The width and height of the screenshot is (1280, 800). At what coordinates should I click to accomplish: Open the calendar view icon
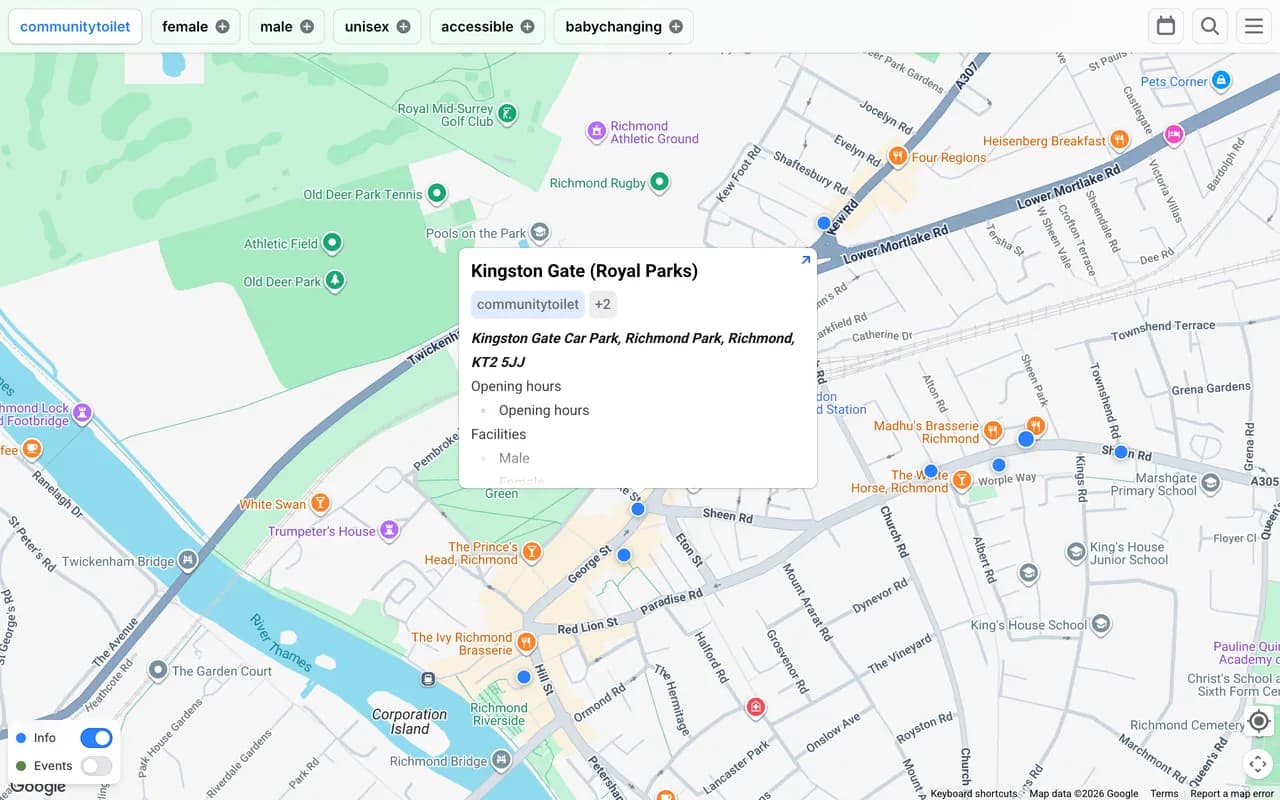tap(1166, 26)
